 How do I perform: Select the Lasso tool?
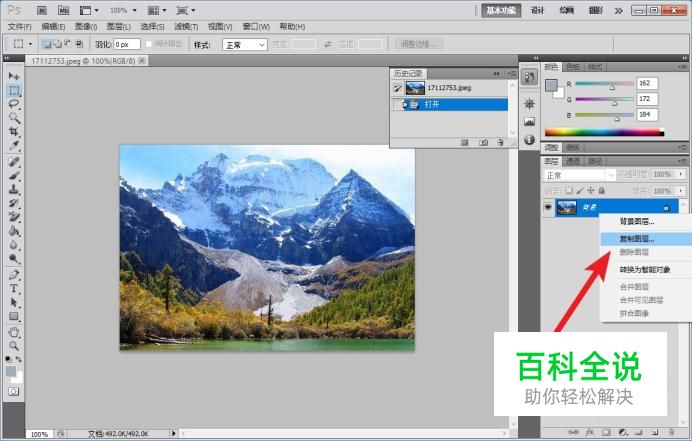tap(14, 105)
